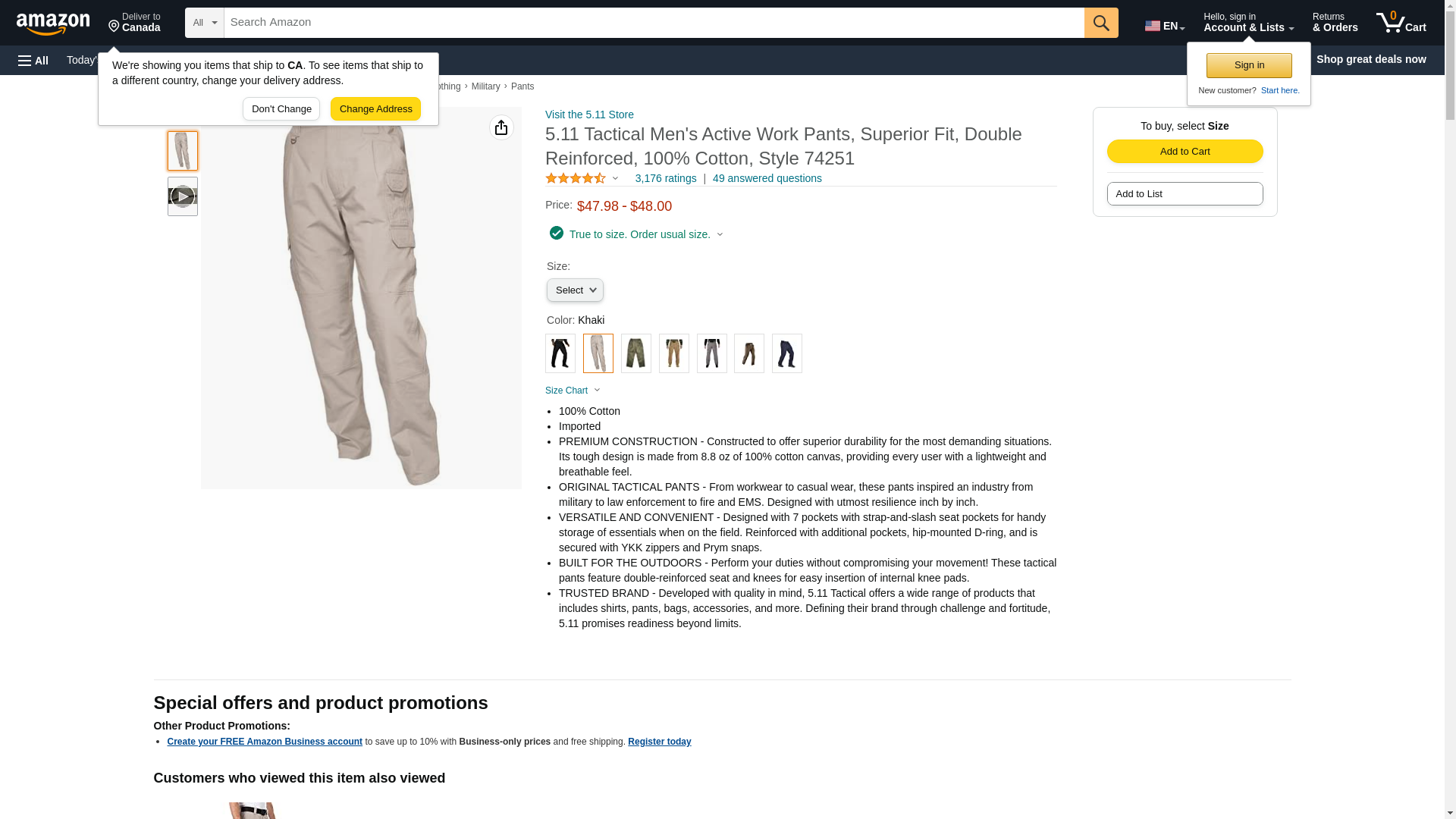Click the magnifying glass search button
This screenshot has width=1456, height=819.
tap(1101, 23)
